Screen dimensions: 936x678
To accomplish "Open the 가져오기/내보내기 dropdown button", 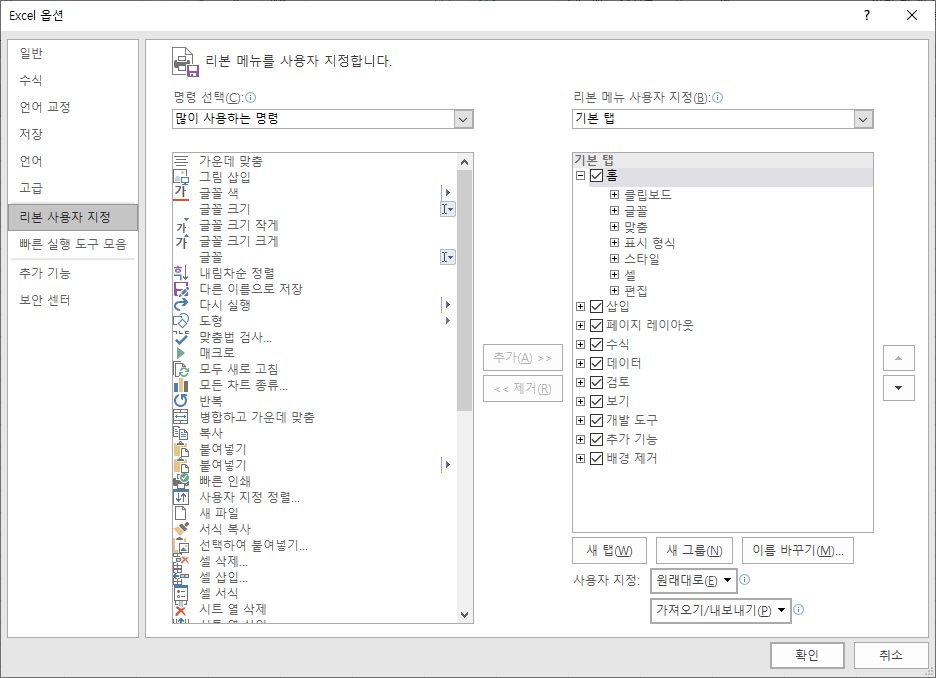I will (721, 611).
